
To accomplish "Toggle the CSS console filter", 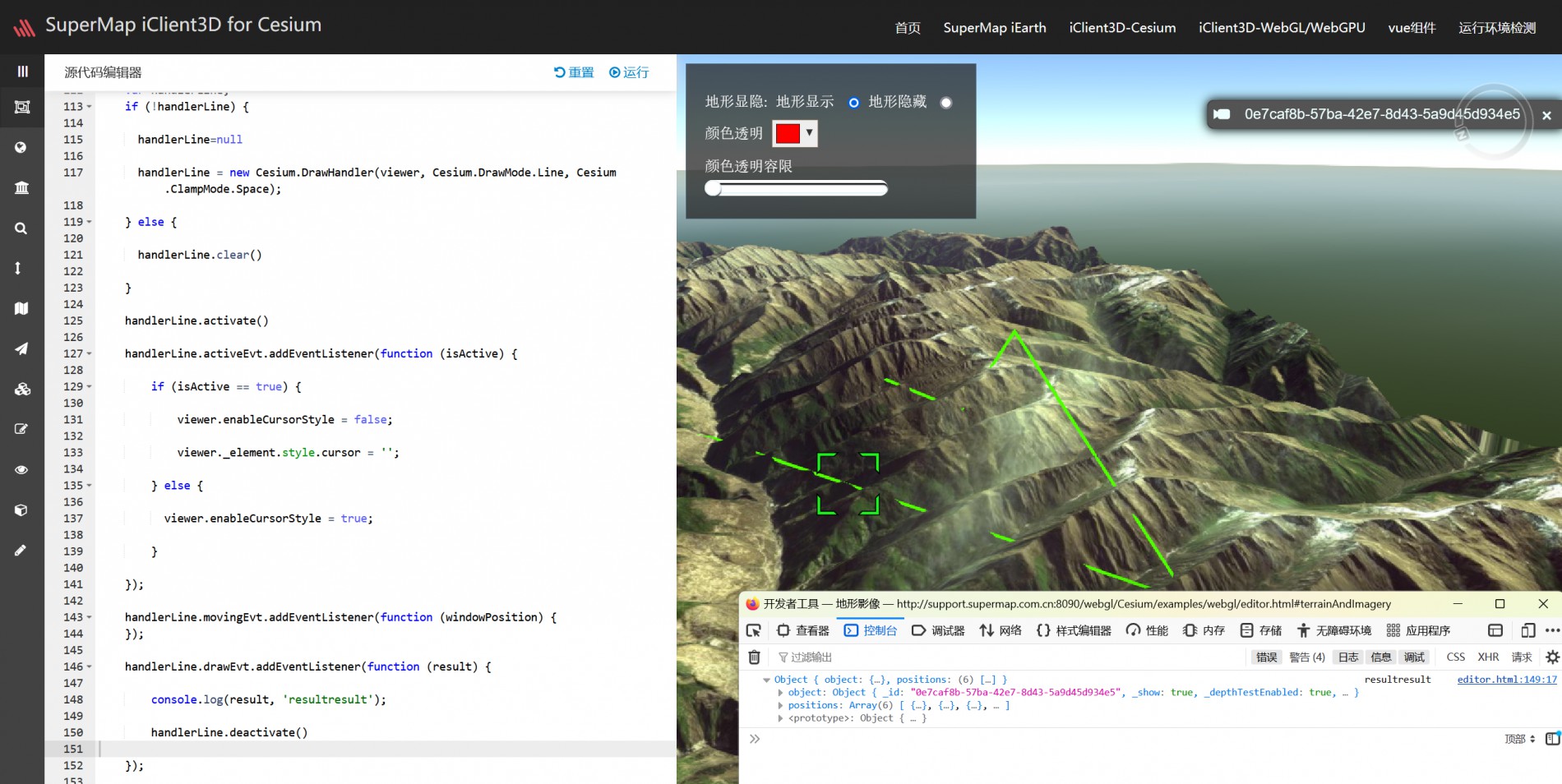I will click(1455, 657).
